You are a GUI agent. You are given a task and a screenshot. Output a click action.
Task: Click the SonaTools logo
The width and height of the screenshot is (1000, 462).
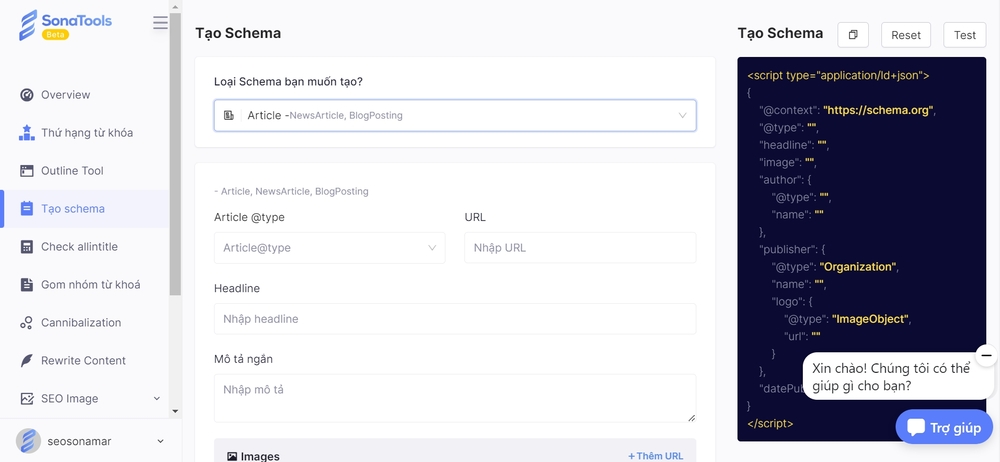tap(65, 25)
